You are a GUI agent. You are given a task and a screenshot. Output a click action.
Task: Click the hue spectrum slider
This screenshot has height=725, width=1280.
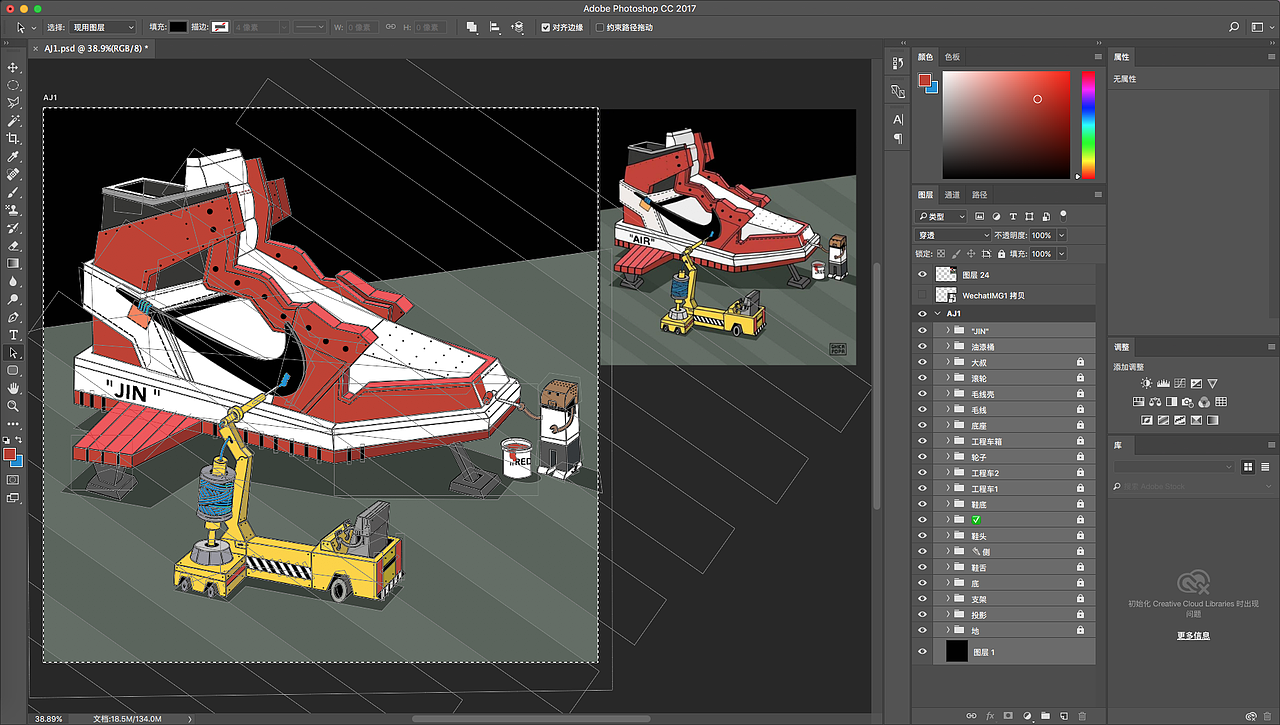coord(1088,125)
